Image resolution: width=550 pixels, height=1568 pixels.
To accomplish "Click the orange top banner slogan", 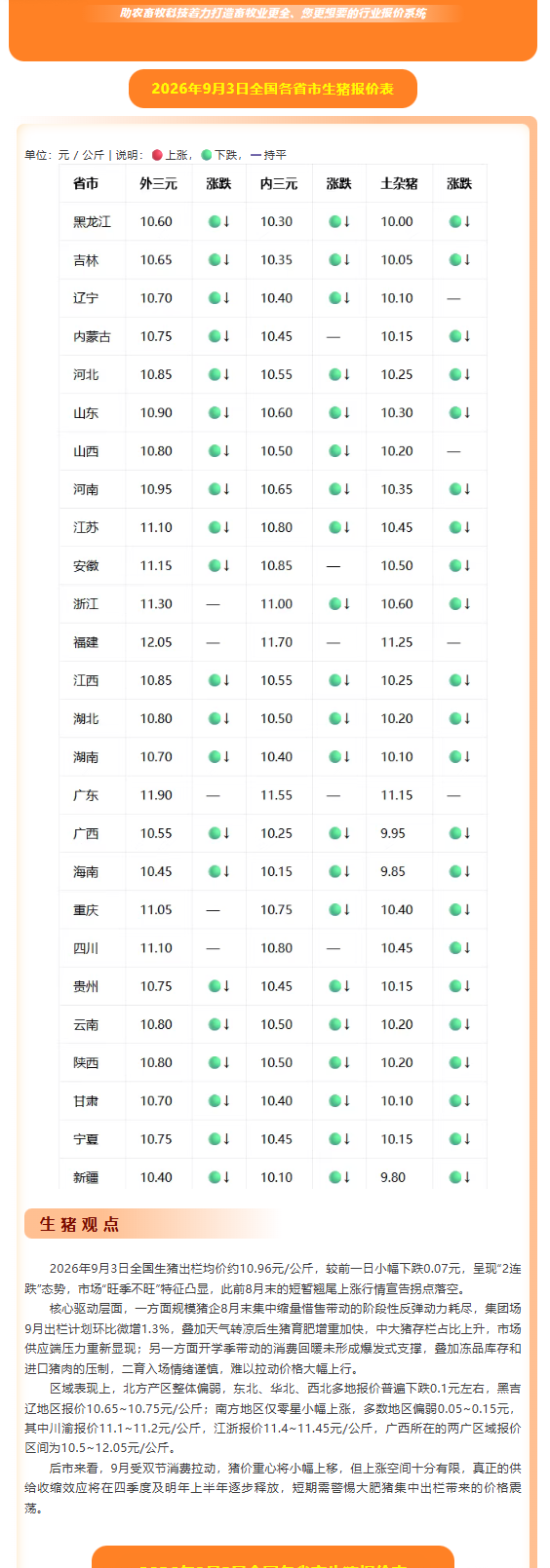I will pos(273,14).
